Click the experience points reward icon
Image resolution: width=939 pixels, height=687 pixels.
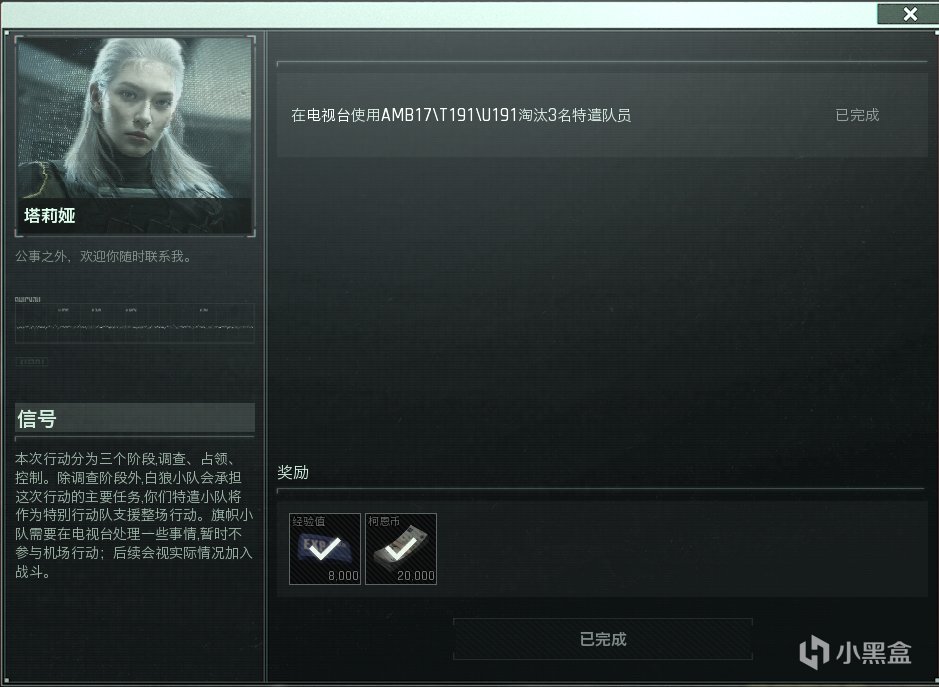[x=325, y=549]
